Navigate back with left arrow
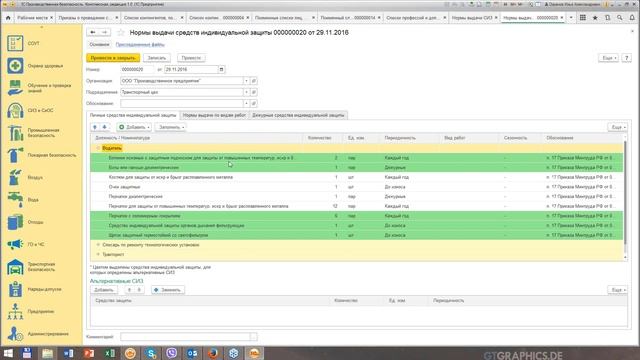Viewport: 640px width, 360px height. point(93,32)
